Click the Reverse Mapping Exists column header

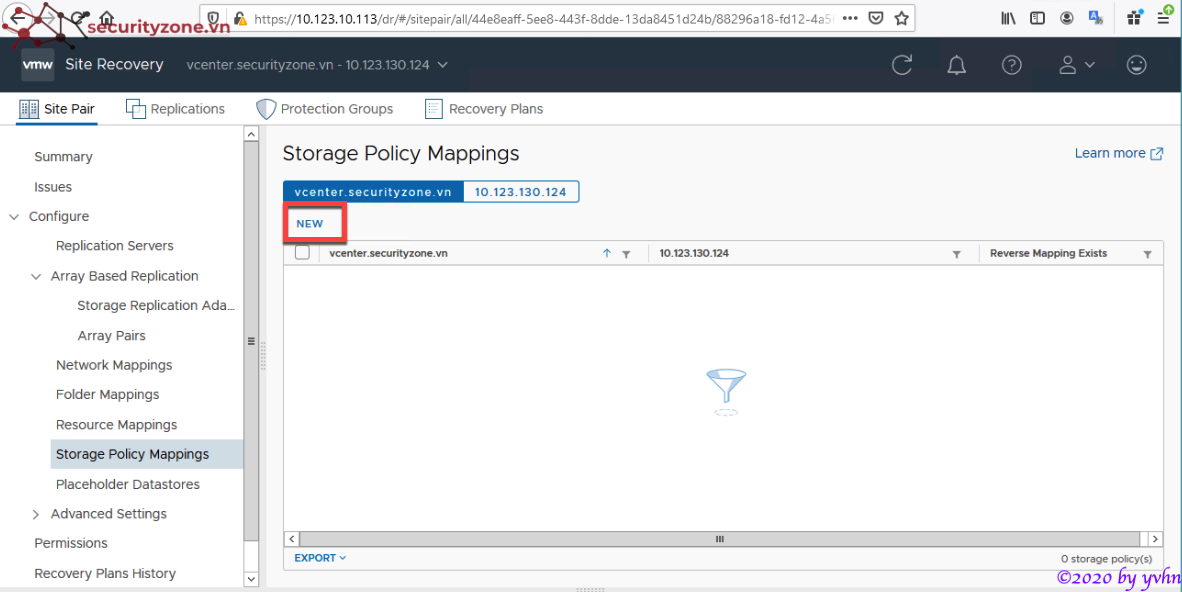point(1049,253)
